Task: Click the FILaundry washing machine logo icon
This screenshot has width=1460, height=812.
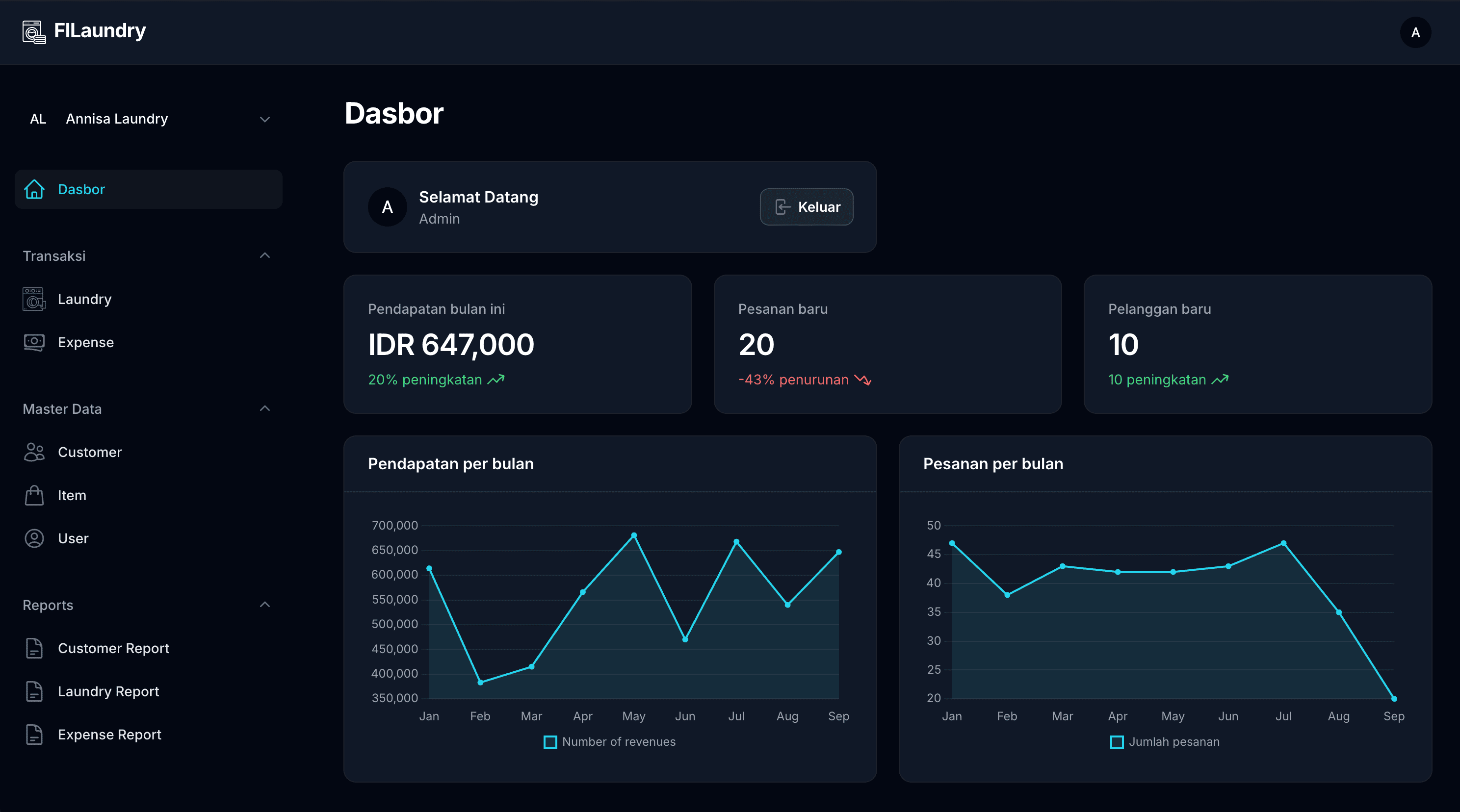Action: (34, 32)
